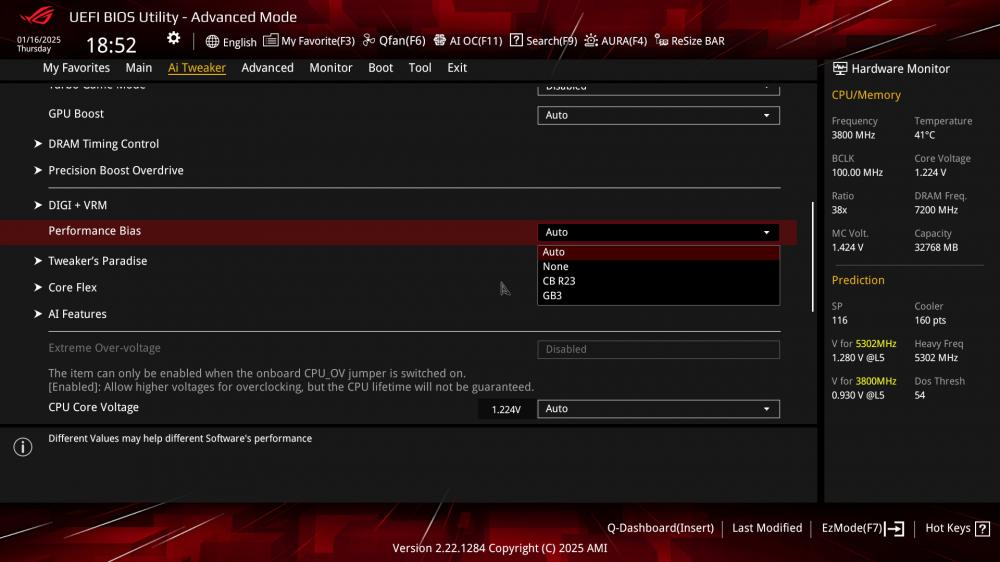Click the 1.424 V MC voltage value
The image size is (1000, 562).
coord(848,248)
